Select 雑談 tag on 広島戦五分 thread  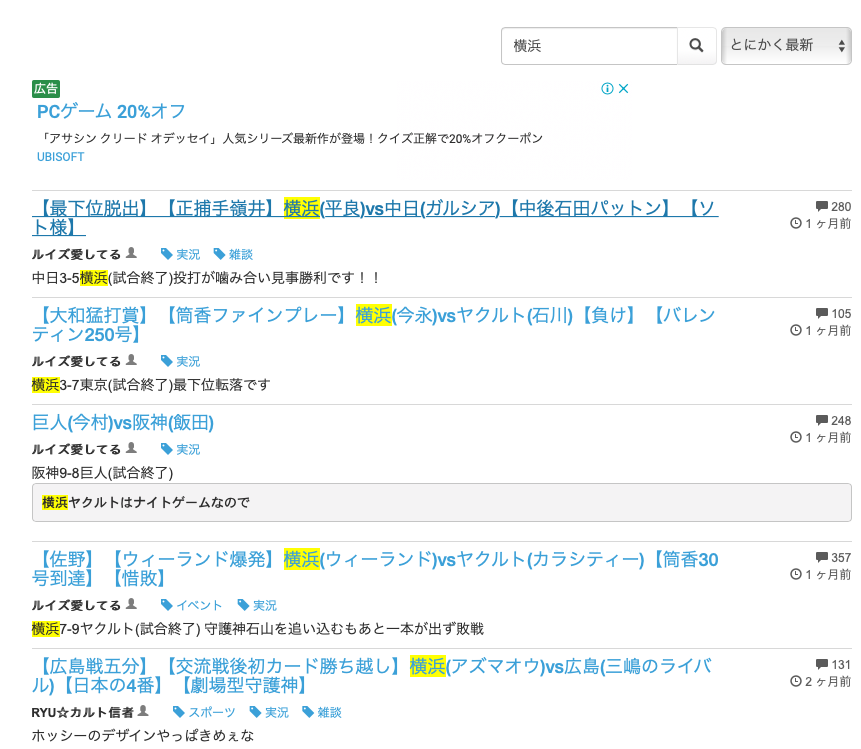pos(322,712)
